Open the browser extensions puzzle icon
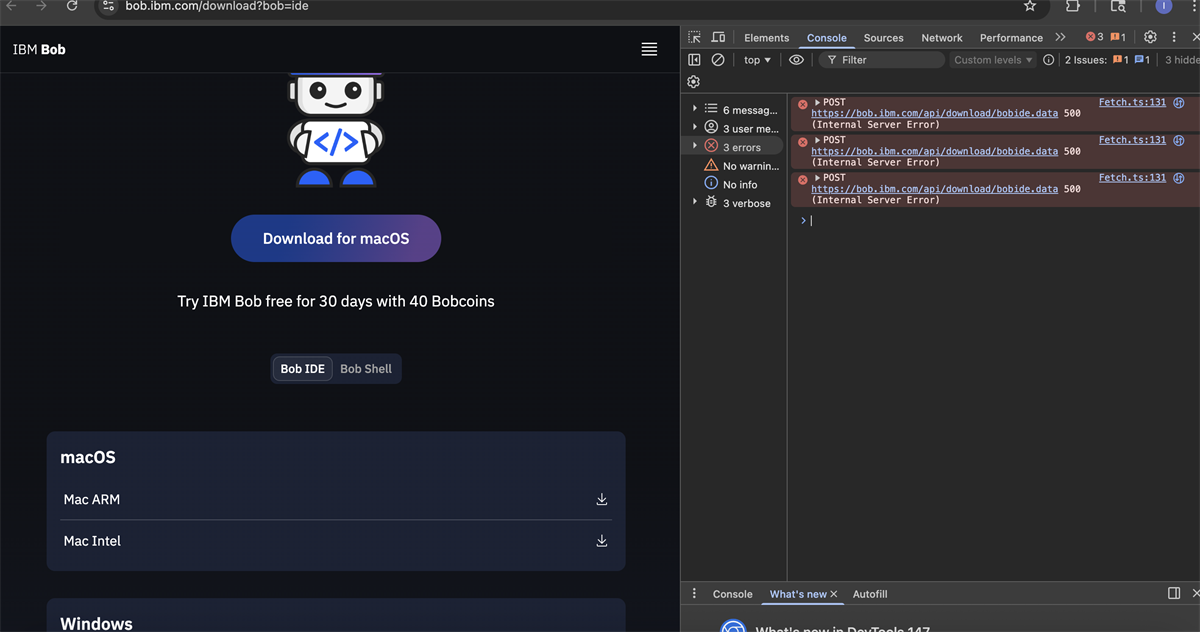The height and width of the screenshot is (632, 1200). coord(1073,6)
